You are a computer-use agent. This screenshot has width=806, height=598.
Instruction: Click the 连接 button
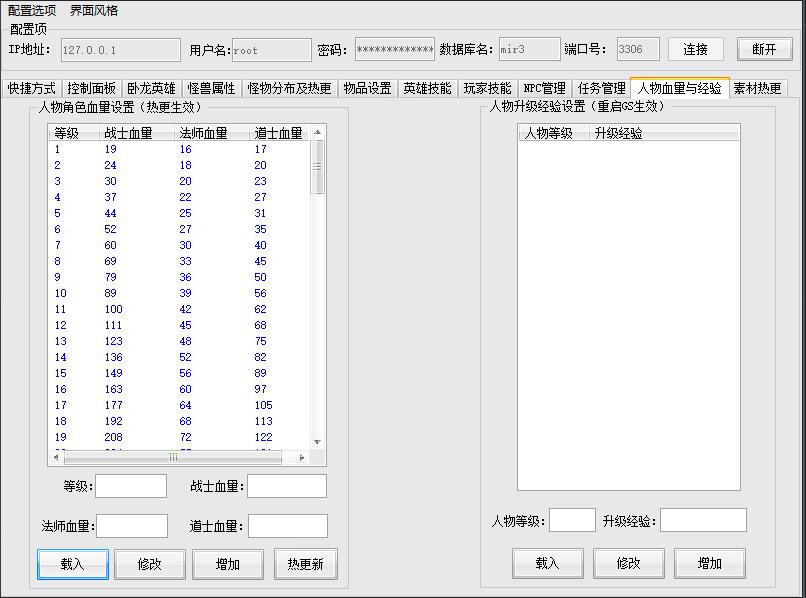[x=695, y=49]
